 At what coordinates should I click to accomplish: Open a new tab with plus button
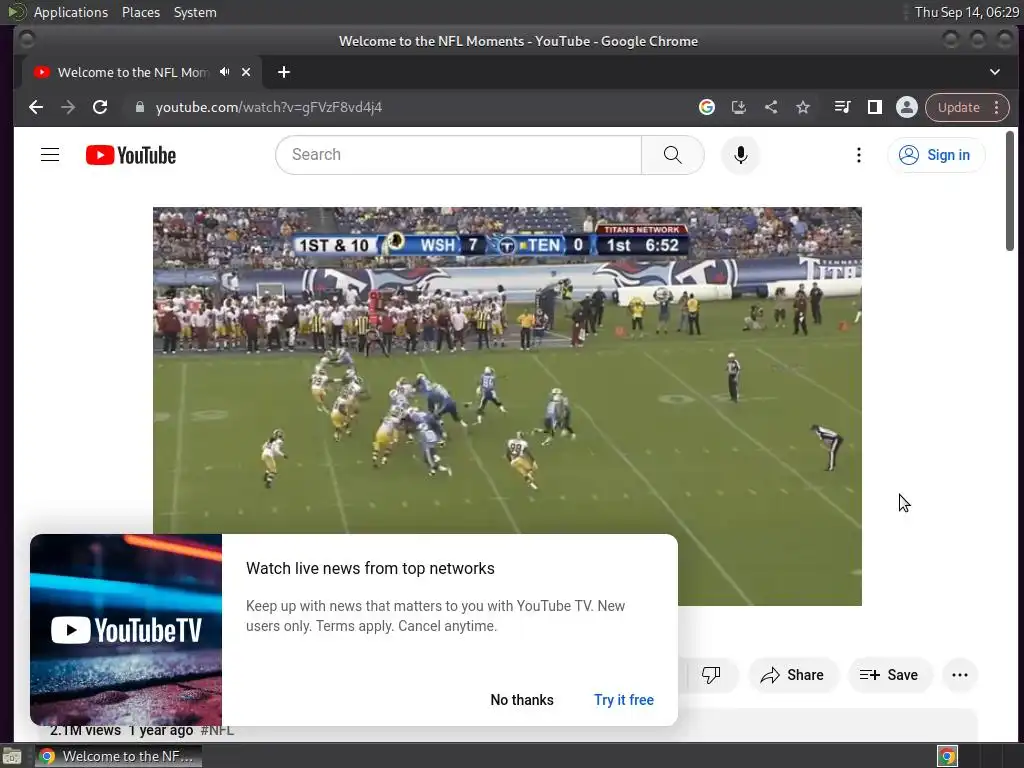(283, 72)
